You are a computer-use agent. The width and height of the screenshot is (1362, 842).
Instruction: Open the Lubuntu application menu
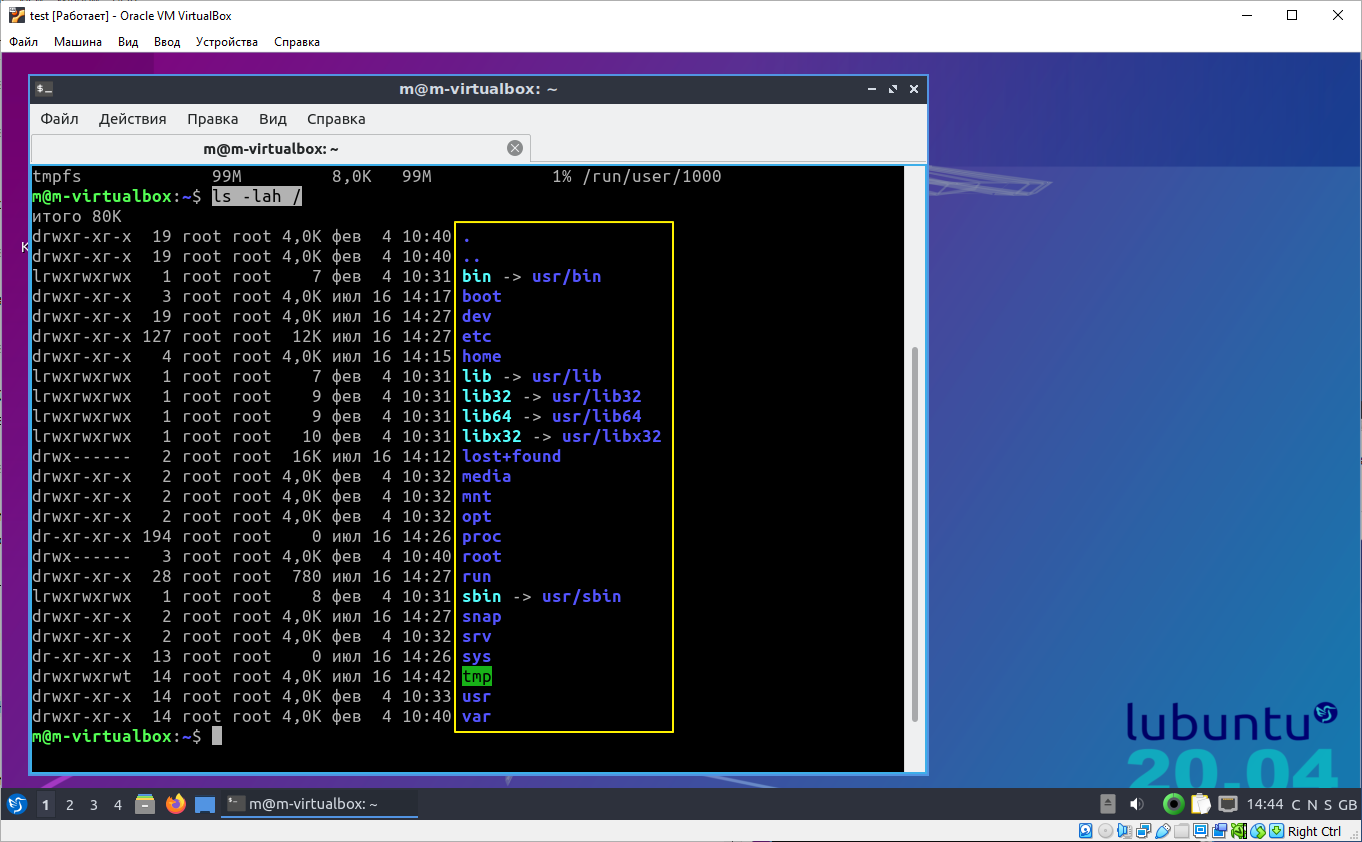point(17,804)
